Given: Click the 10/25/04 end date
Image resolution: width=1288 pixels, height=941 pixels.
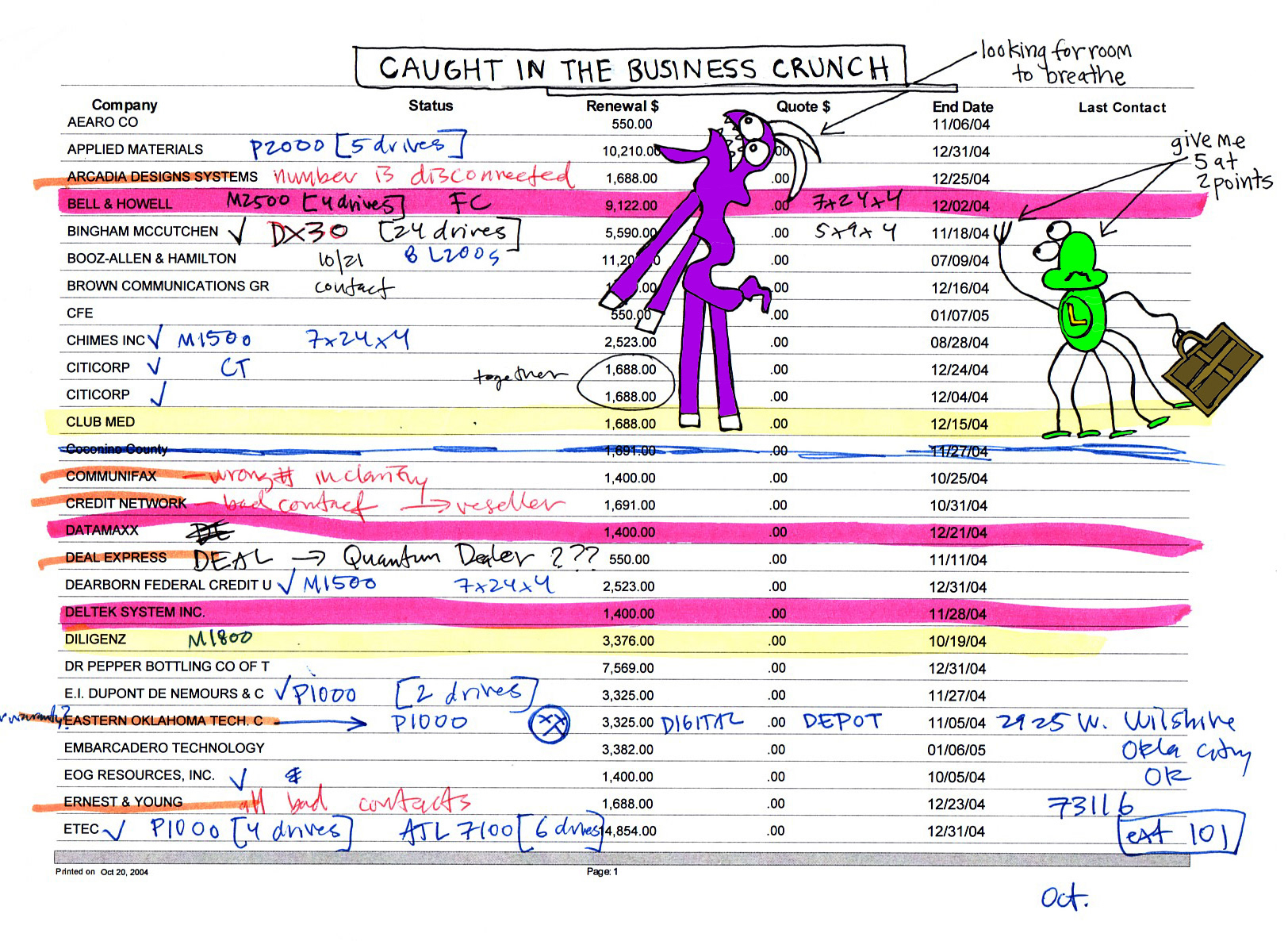Looking at the screenshot, I should click(959, 478).
